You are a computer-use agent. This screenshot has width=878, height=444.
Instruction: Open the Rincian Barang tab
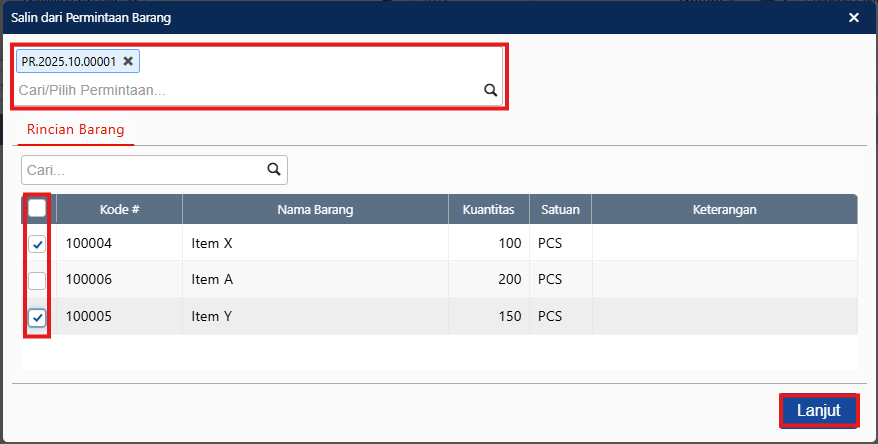pos(76,129)
